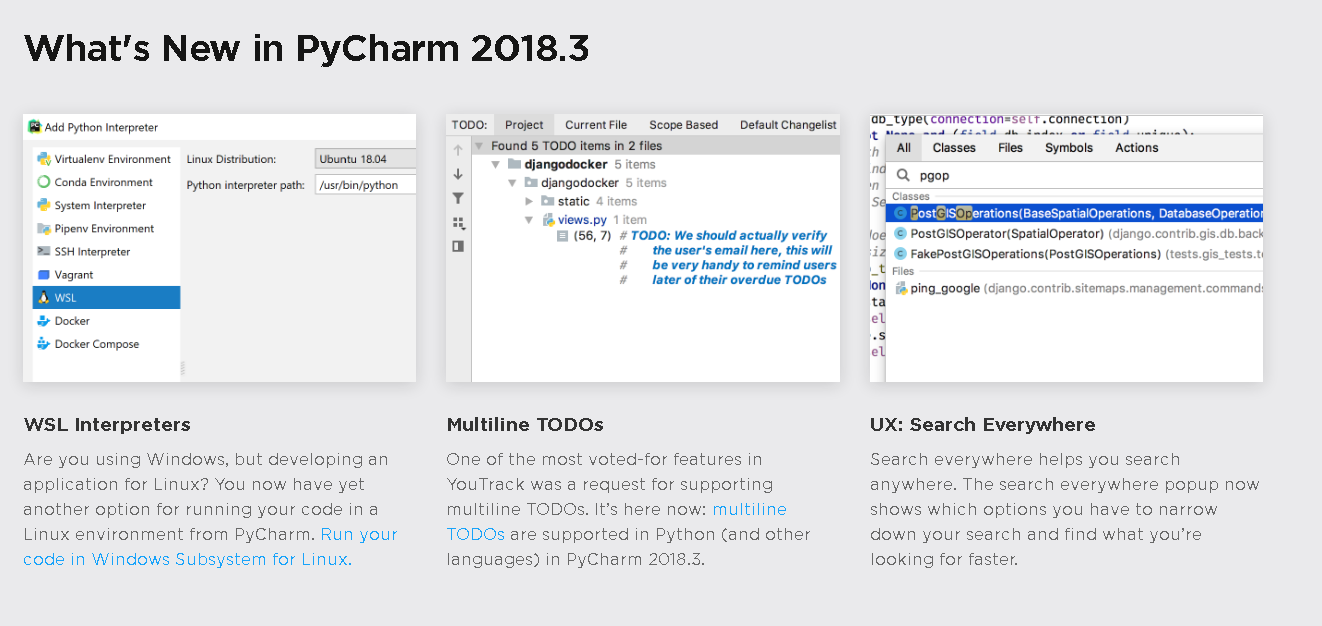Click the down arrow navigation icon
Viewport: 1322px width, 626px height.
coord(458,173)
